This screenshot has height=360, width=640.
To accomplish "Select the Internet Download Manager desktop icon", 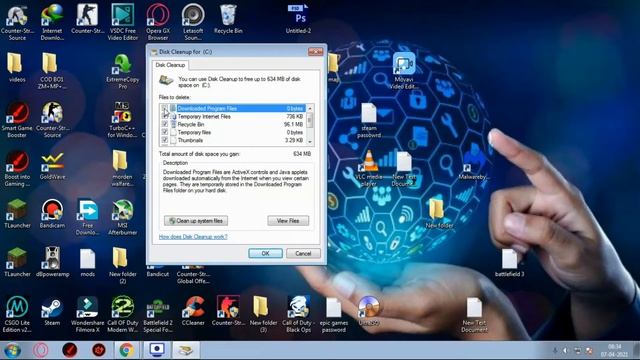I will click(52, 22).
